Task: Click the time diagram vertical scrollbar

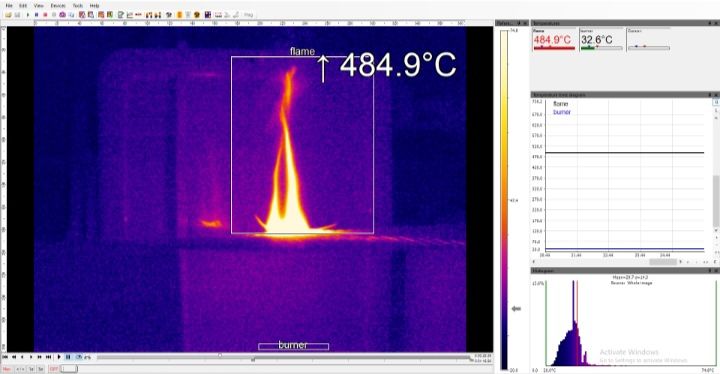Action: 716,200
